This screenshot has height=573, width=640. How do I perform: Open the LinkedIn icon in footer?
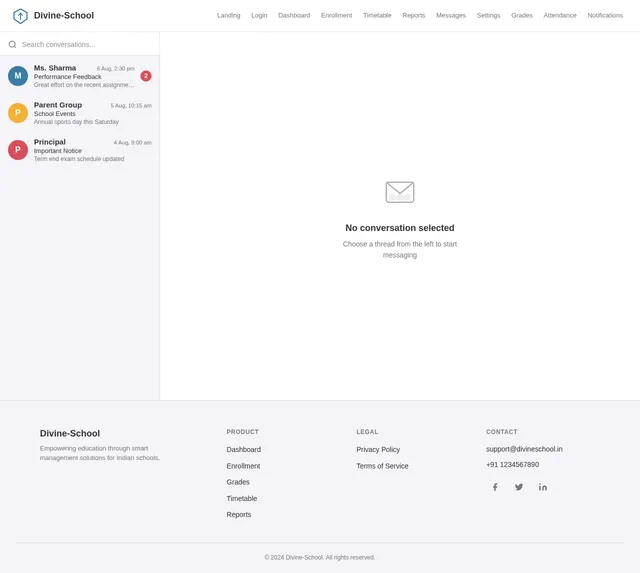[542, 487]
